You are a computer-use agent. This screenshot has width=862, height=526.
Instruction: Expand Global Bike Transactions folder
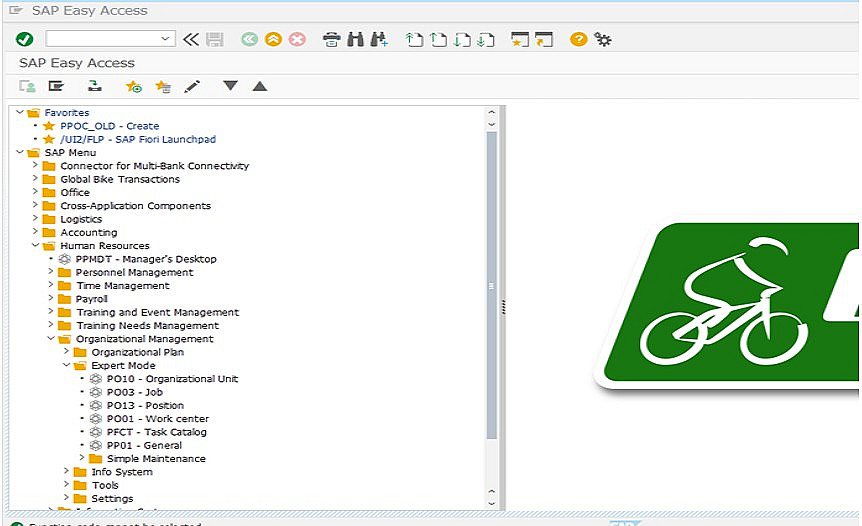[35, 178]
